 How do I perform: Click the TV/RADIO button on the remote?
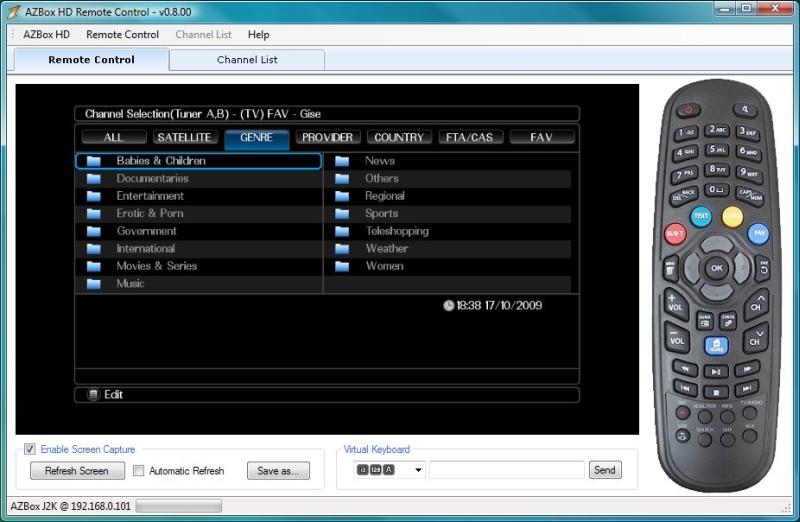click(749, 412)
